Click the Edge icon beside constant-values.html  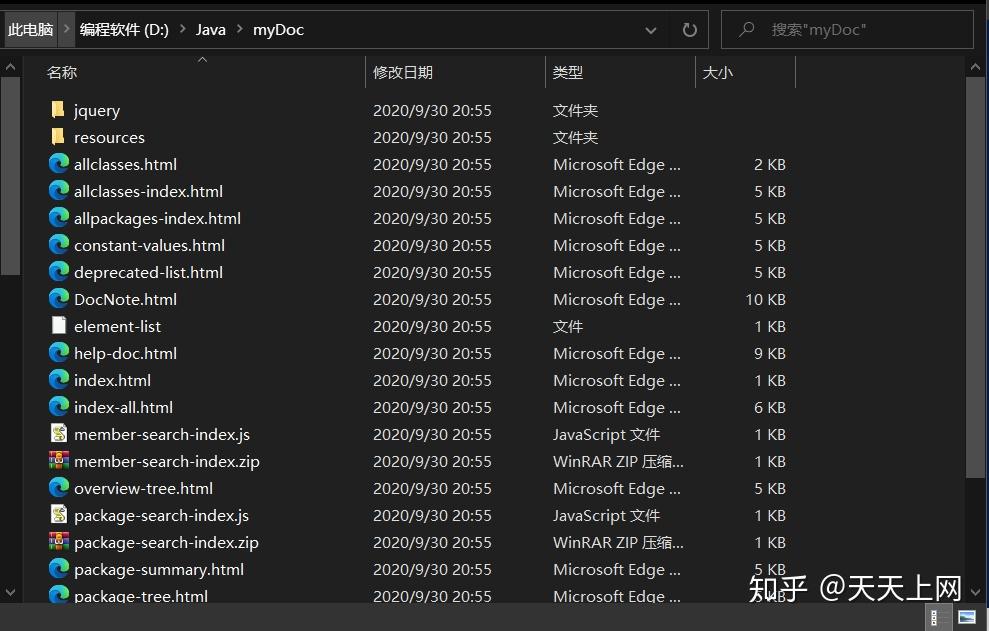tap(59, 245)
